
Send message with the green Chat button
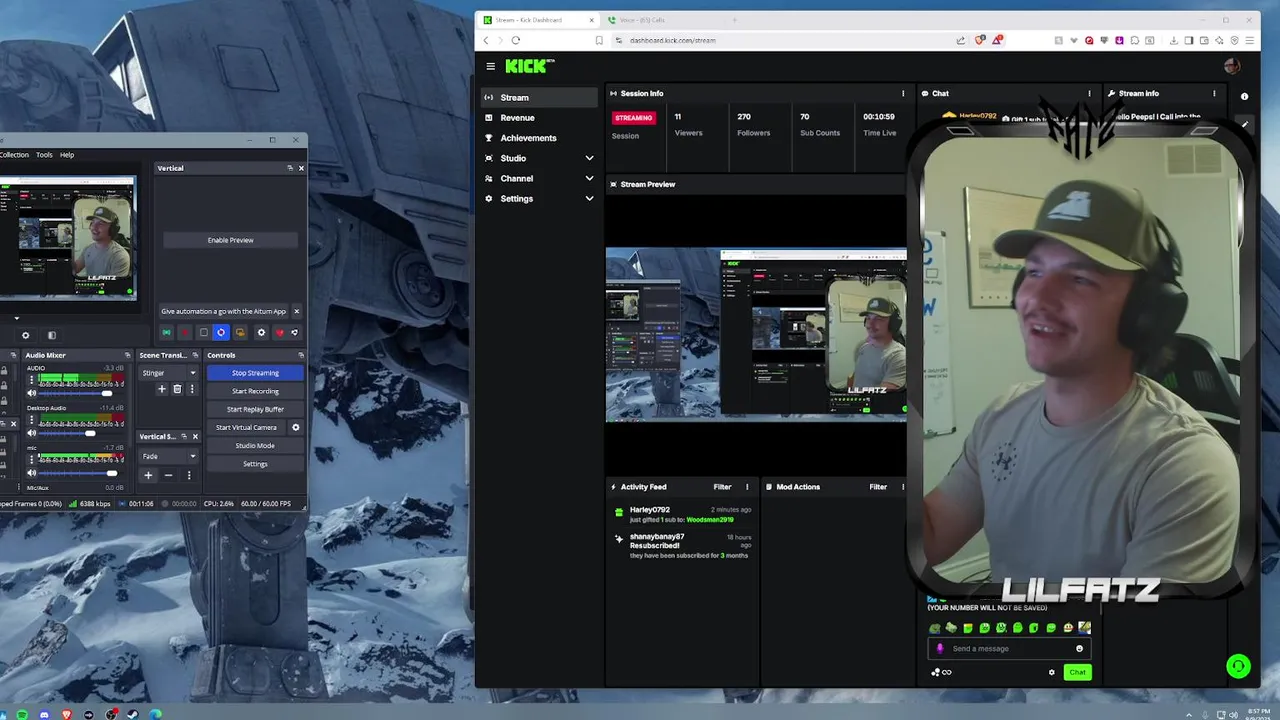1077,672
